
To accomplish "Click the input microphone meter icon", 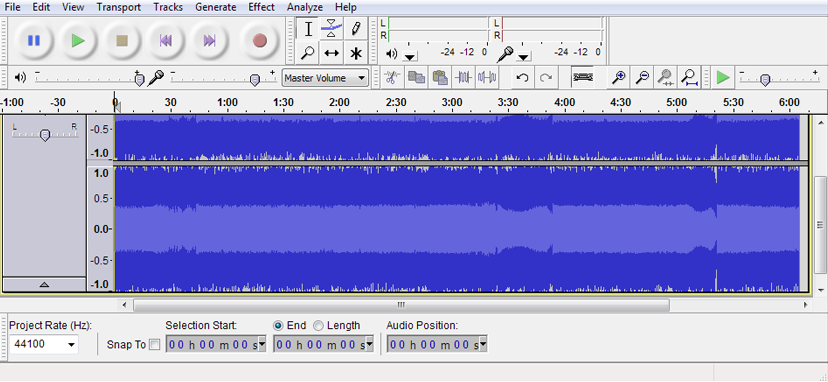I will pyautogui.click(x=505, y=53).
